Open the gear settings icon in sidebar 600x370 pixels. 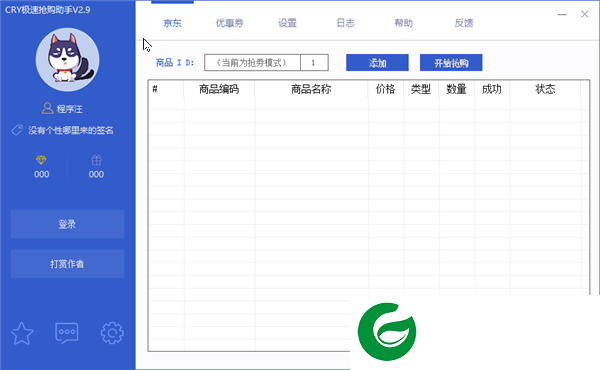pyautogui.click(x=112, y=333)
